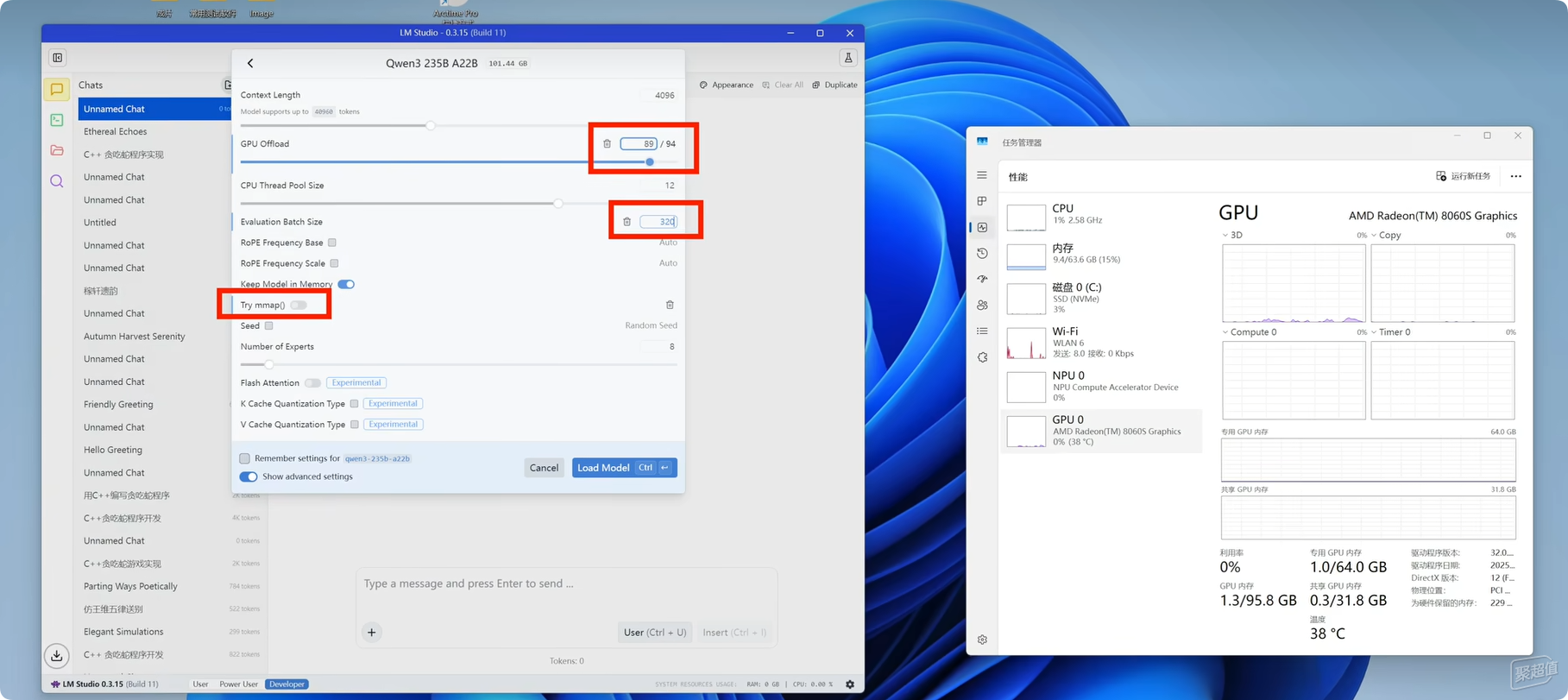Reset Try mmap() with its trash icon
The width and height of the screenshot is (1568, 700).
[x=670, y=305]
